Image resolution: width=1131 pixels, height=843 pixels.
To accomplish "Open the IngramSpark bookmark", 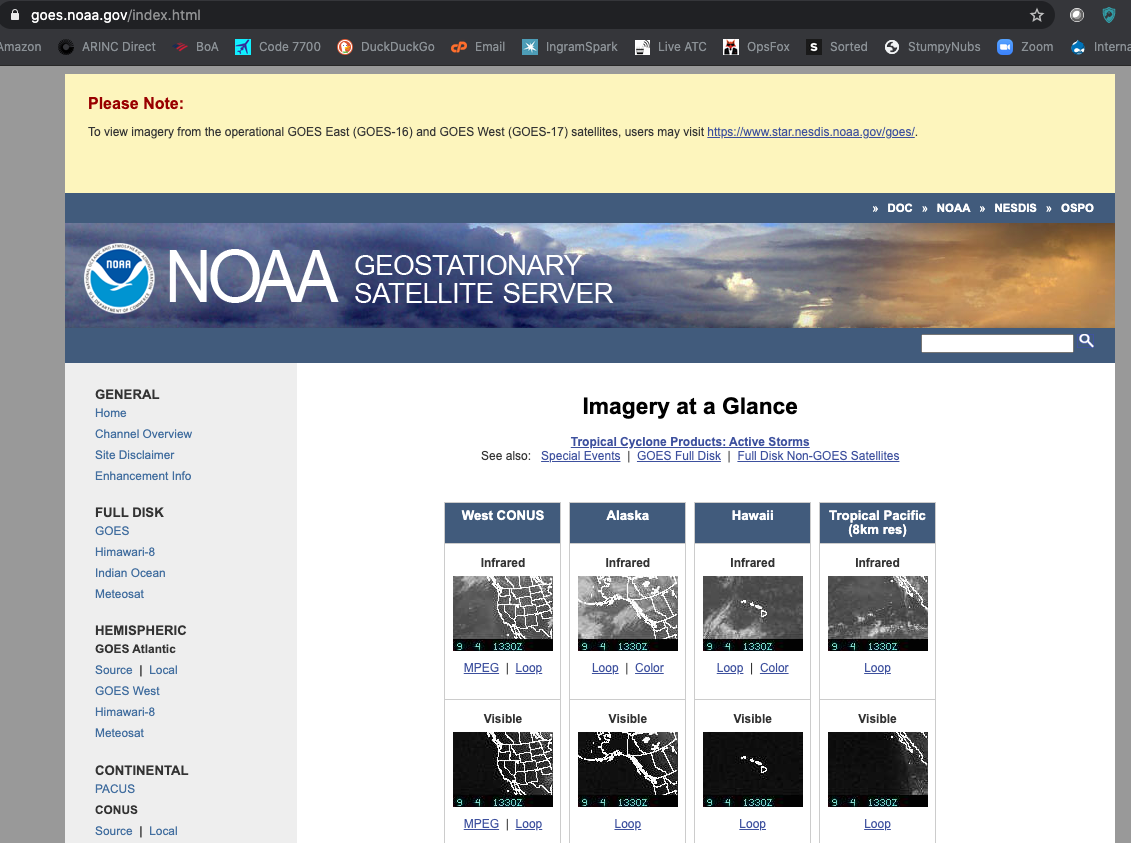I will [570, 47].
